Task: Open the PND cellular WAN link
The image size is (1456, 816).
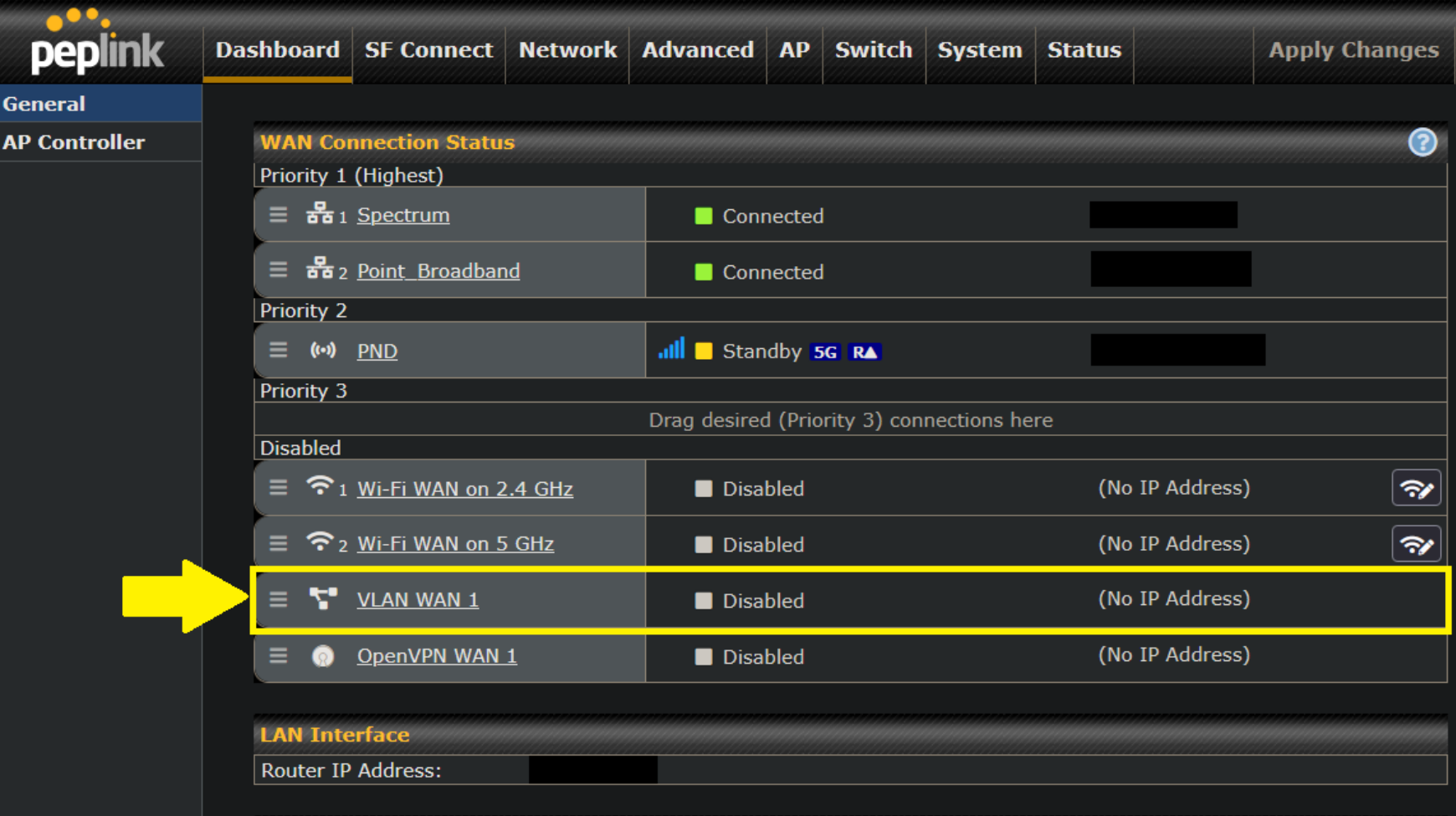Action: 377,351
